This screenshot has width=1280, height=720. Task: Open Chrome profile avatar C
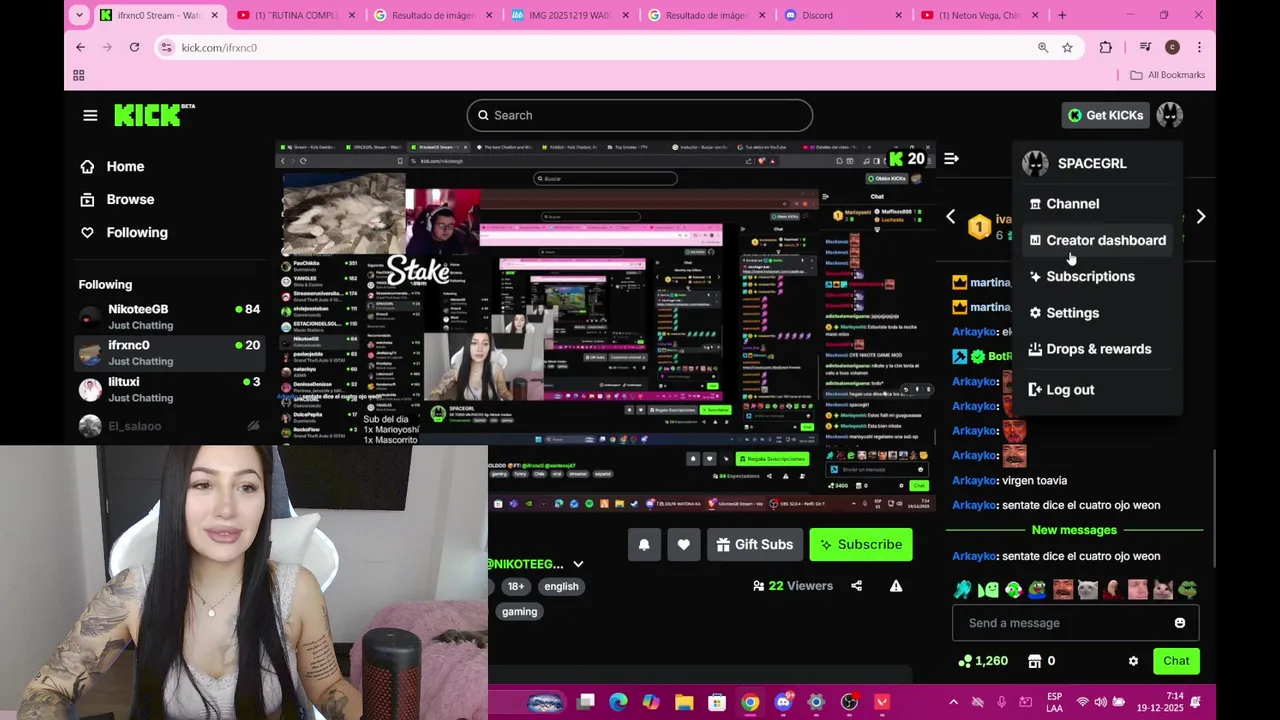click(x=1172, y=47)
